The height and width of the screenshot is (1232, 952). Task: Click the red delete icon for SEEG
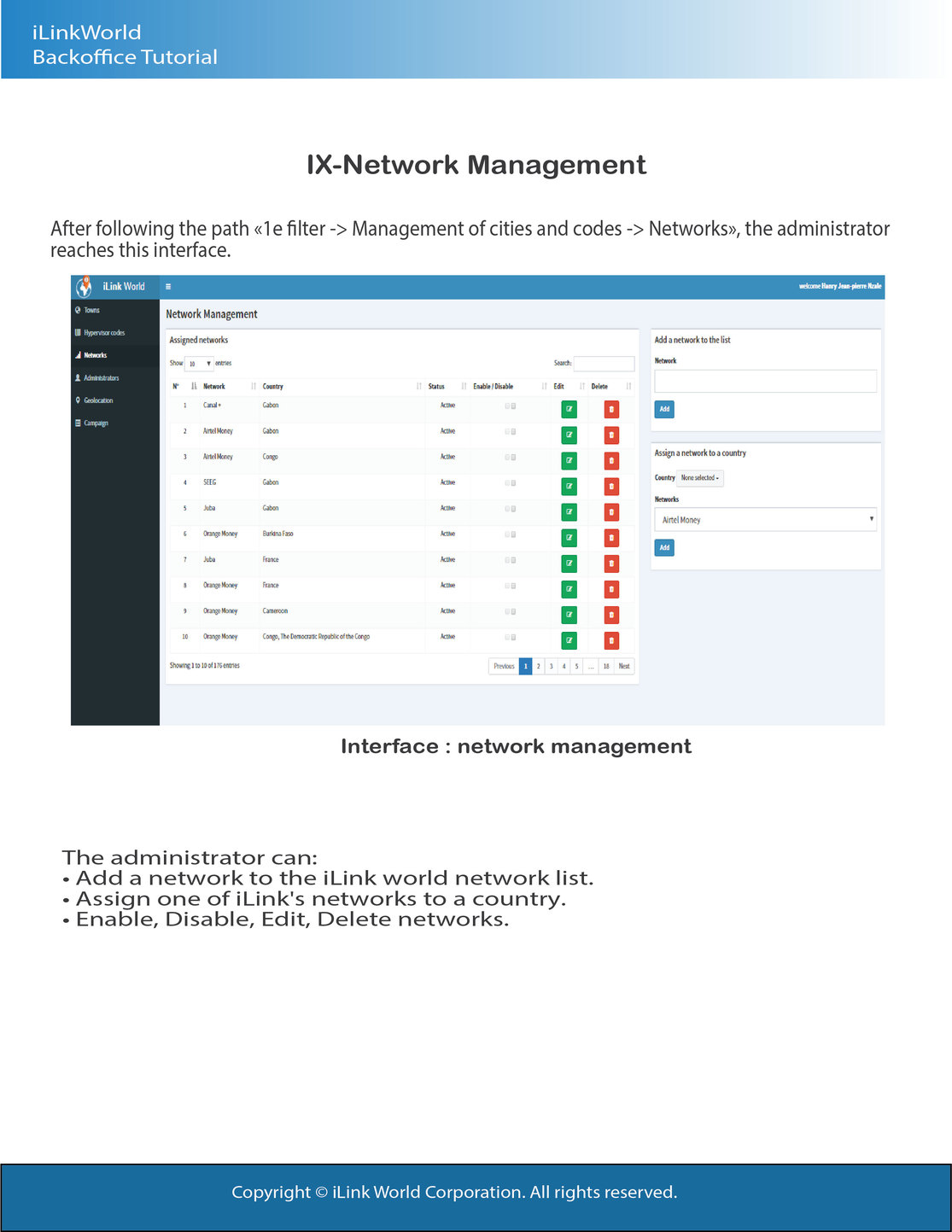611,487
